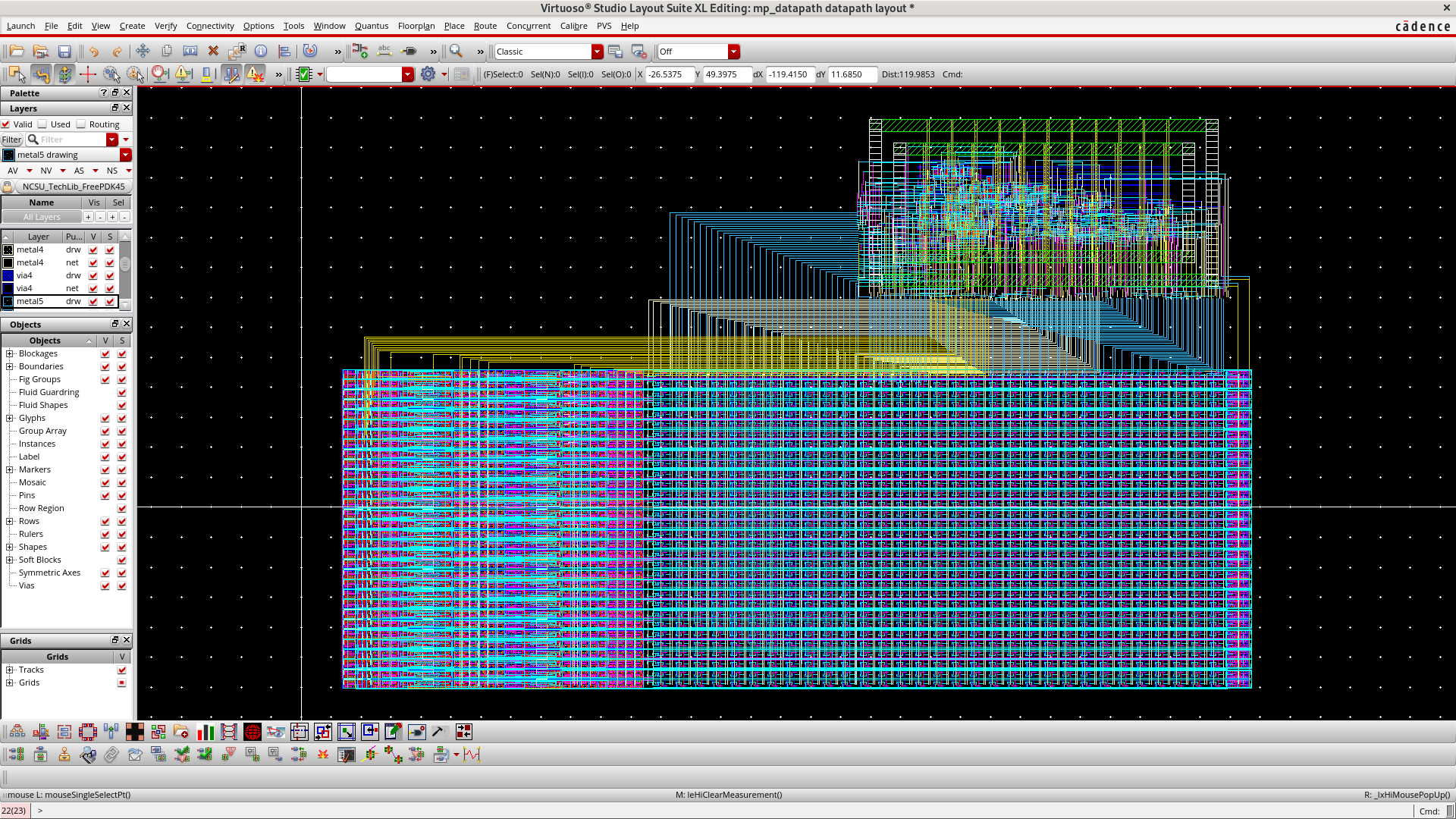
Task: Click the red crosshair snap icon
Action: 88,74
